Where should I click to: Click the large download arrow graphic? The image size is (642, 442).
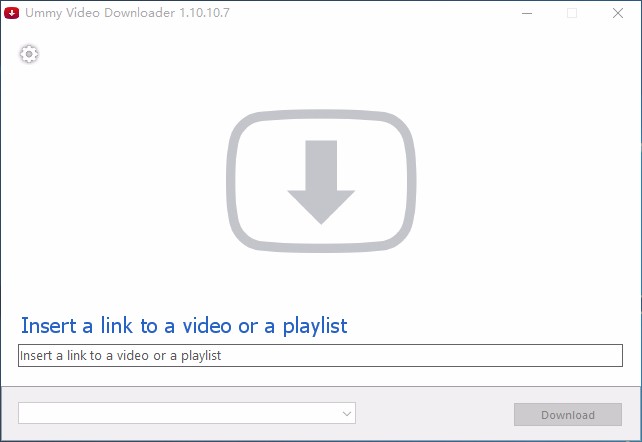(x=321, y=180)
